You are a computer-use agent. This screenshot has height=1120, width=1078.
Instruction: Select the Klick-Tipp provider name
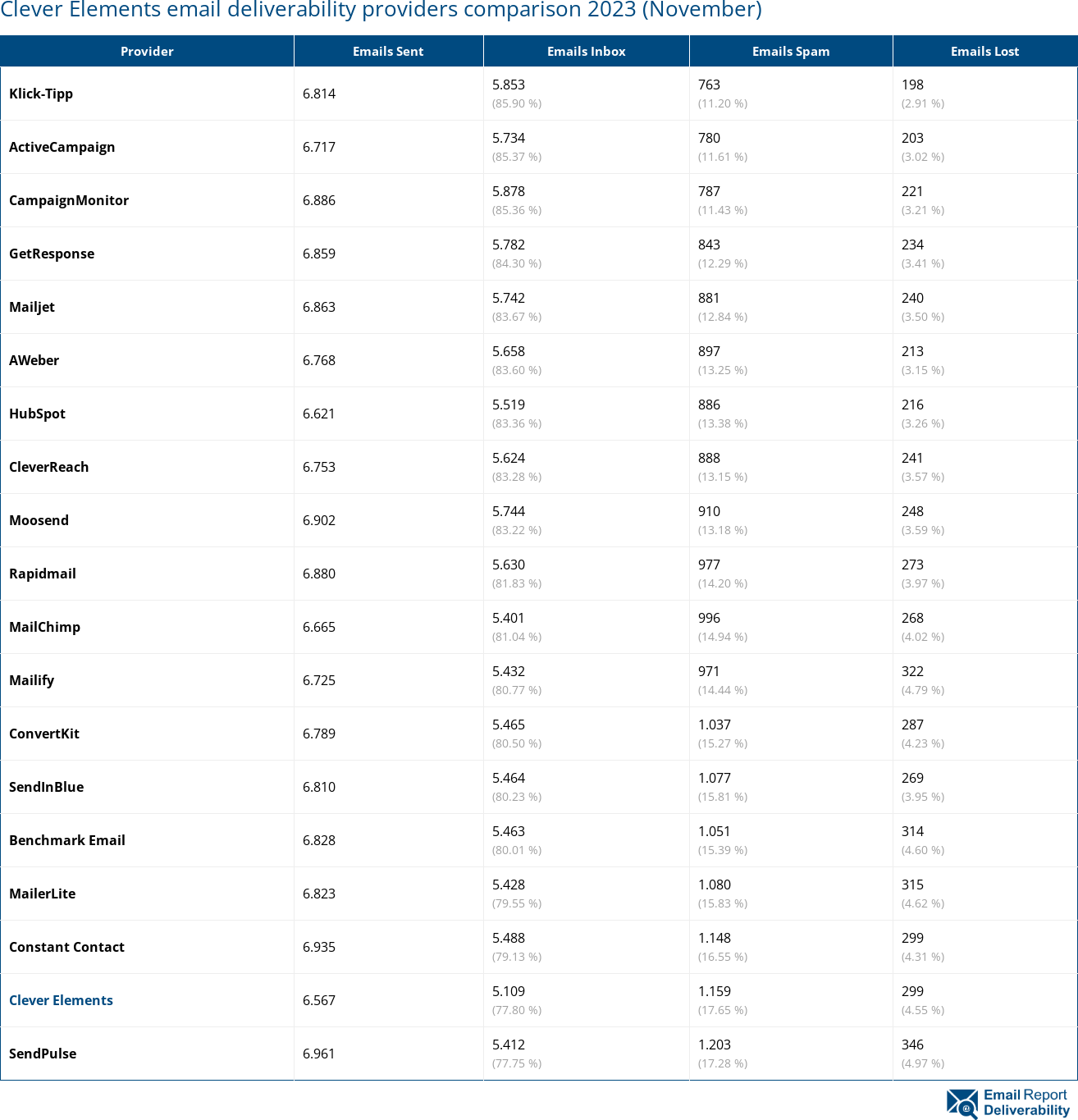[41, 94]
